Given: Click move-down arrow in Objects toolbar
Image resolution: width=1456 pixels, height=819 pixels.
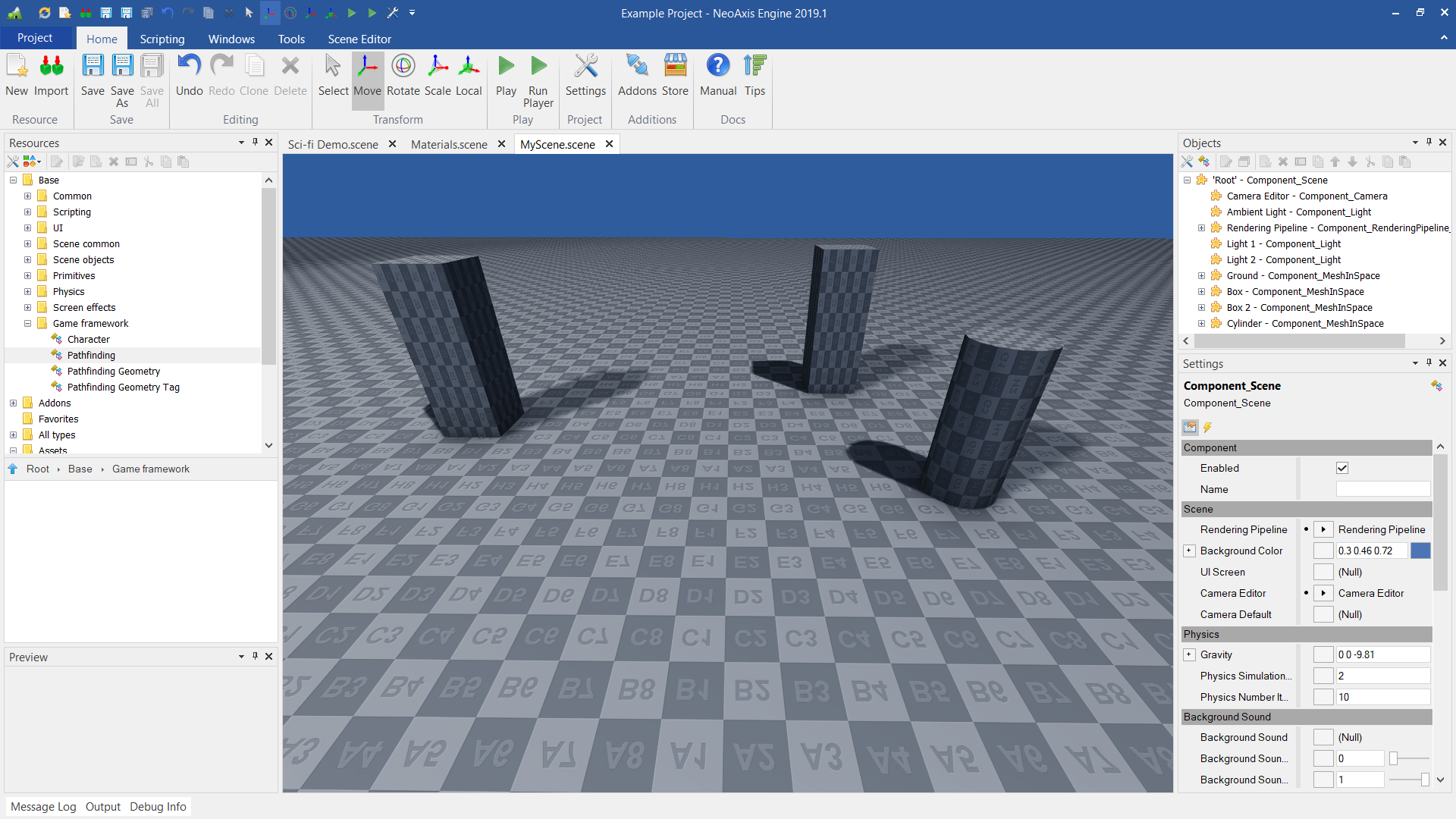Looking at the screenshot, I should pyautogui.click(x=1353, y=162).
